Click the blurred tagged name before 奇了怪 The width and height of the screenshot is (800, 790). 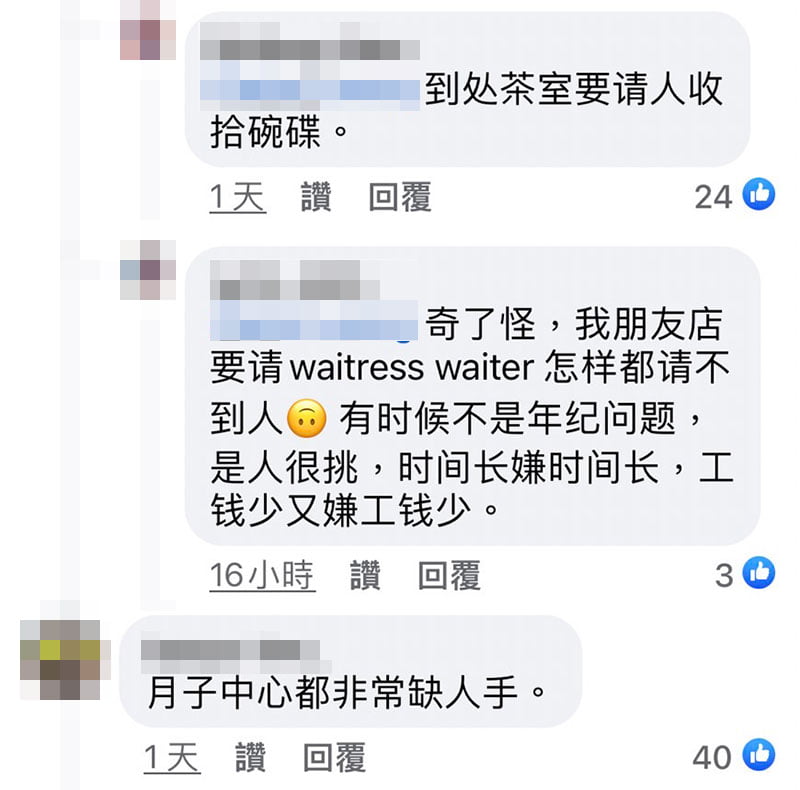(x=314, y=322)
